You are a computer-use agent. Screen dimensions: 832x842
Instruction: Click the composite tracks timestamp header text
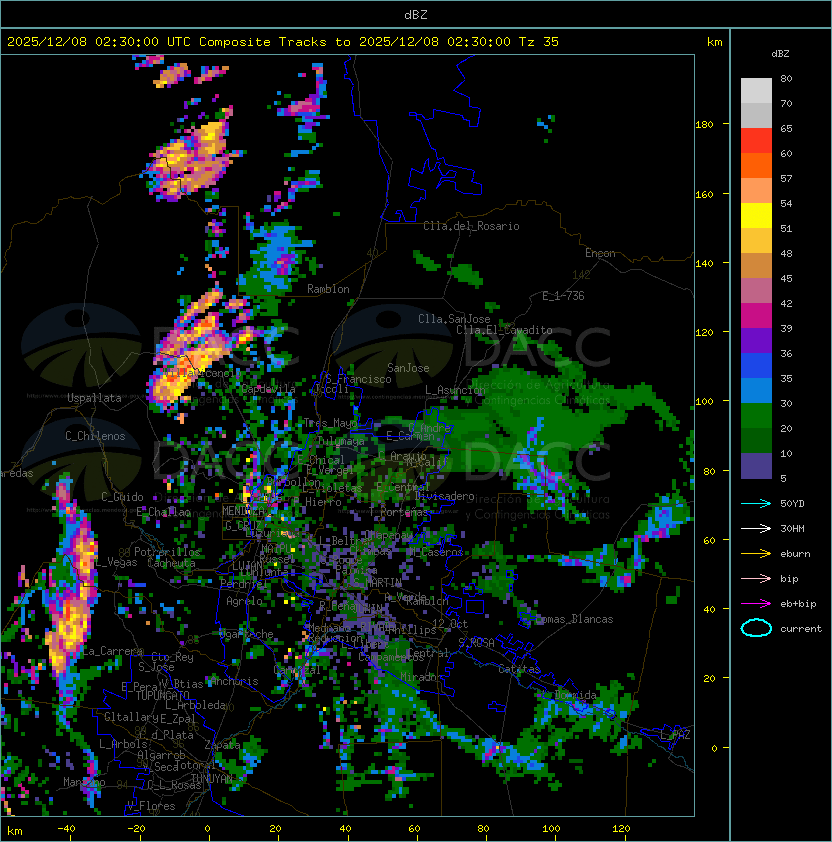[x=283, y=42]
